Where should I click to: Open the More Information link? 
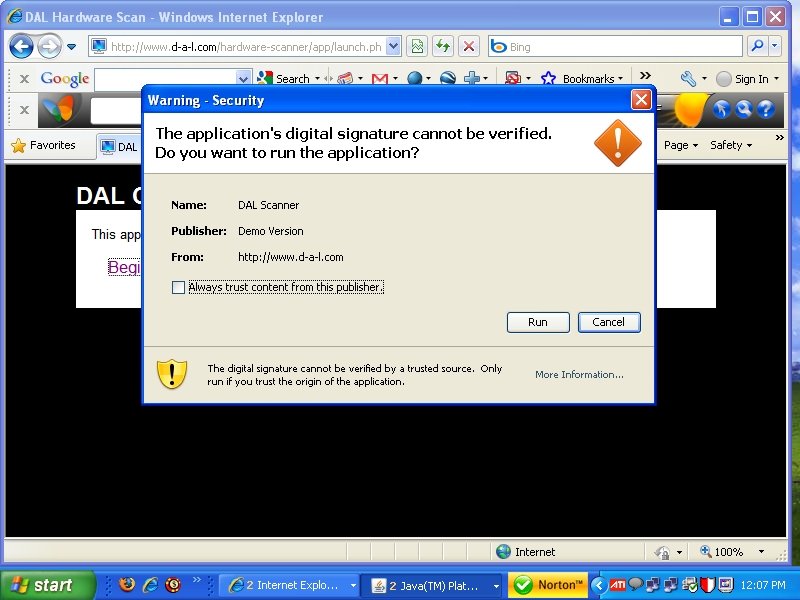[x=579, y=374]
